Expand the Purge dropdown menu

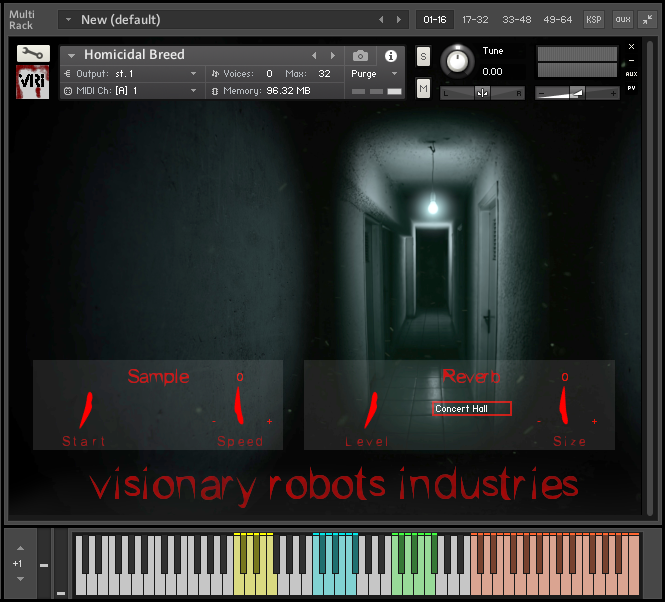[x=374, y=74]
